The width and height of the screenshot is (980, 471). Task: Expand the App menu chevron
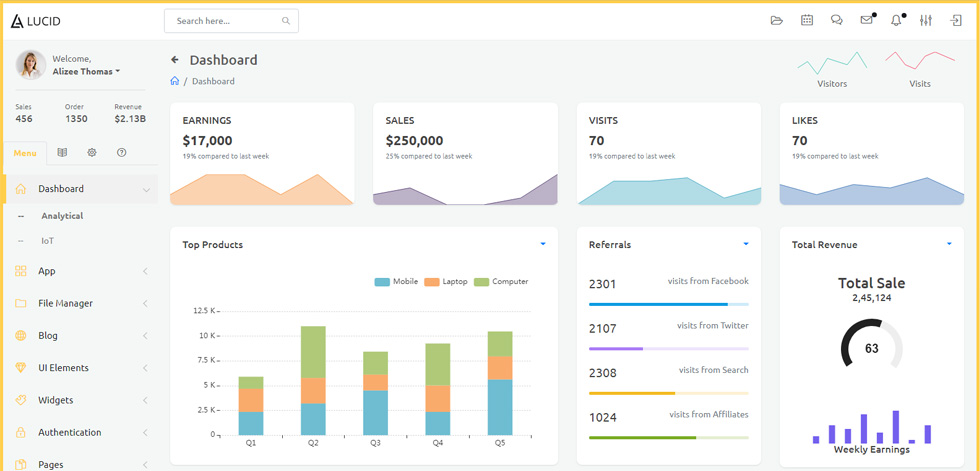coord(145,271)
